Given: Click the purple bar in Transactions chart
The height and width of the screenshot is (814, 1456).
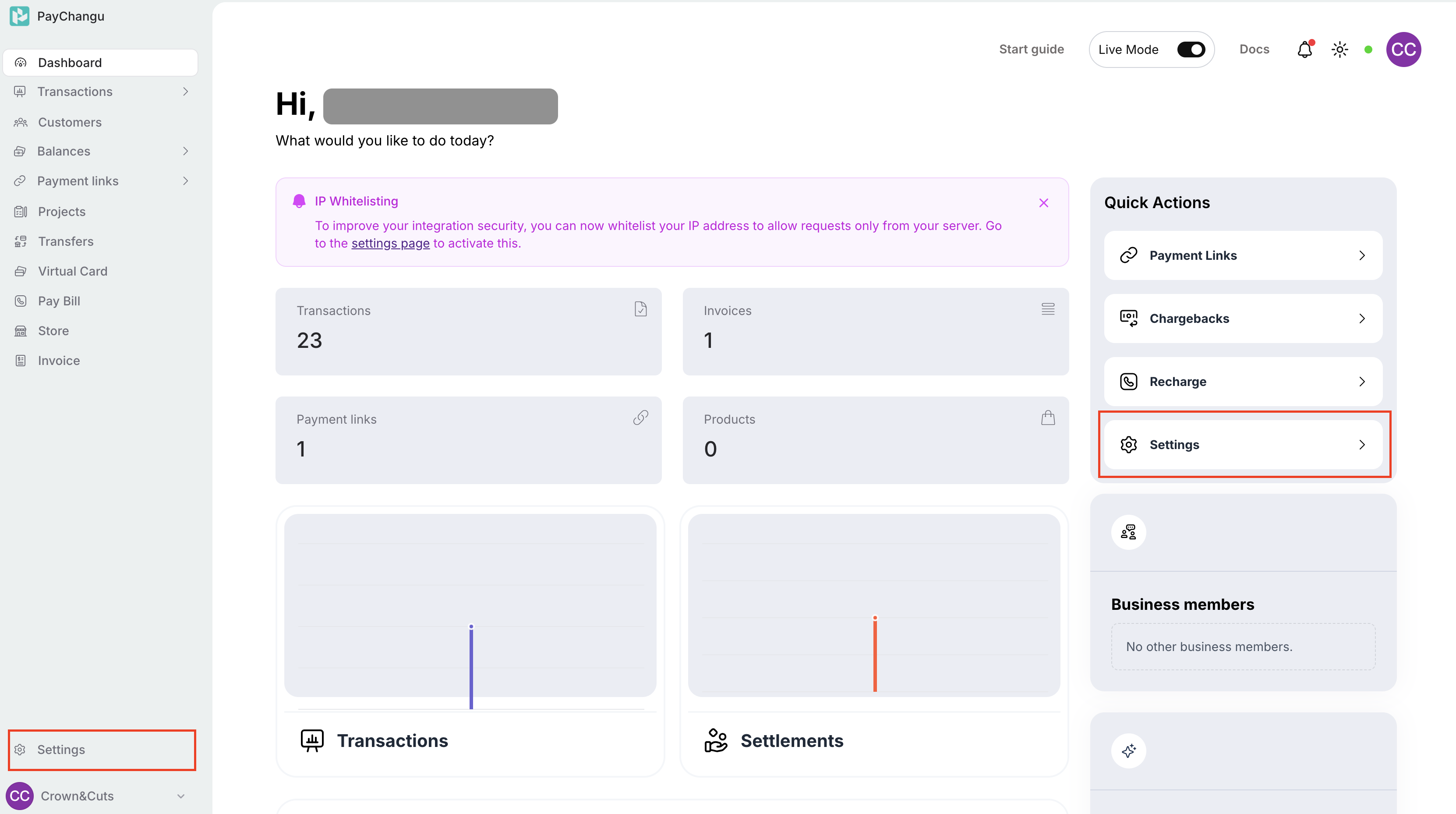Looking at the screenshot, I should 471,667.
